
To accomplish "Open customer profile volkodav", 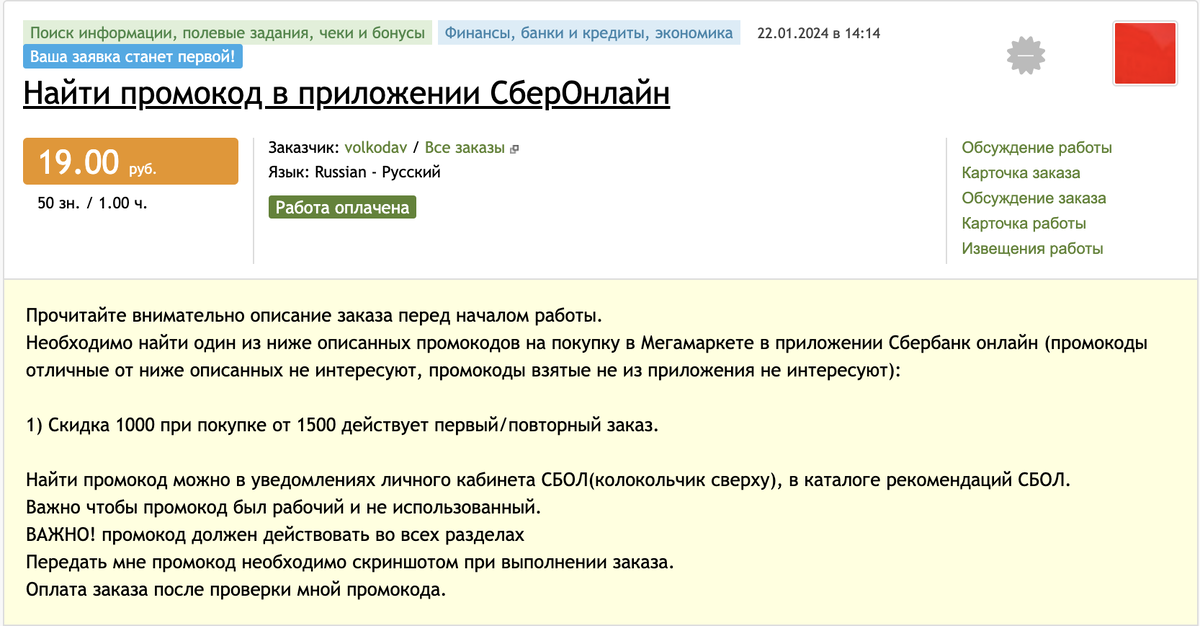I will tap(376, 147).
